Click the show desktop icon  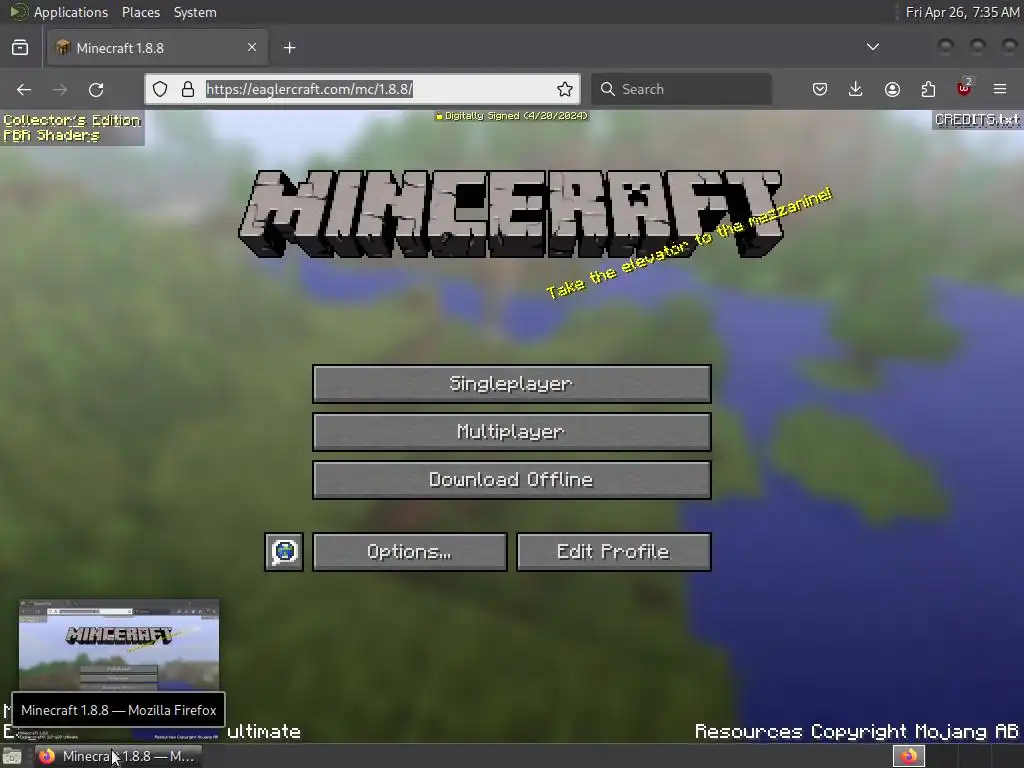point(12,756)
